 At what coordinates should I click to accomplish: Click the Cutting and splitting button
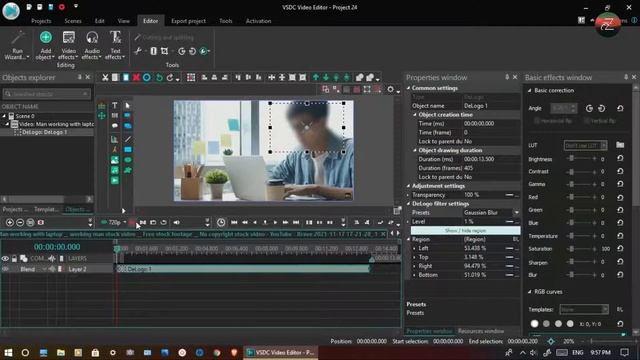[164, 37]
